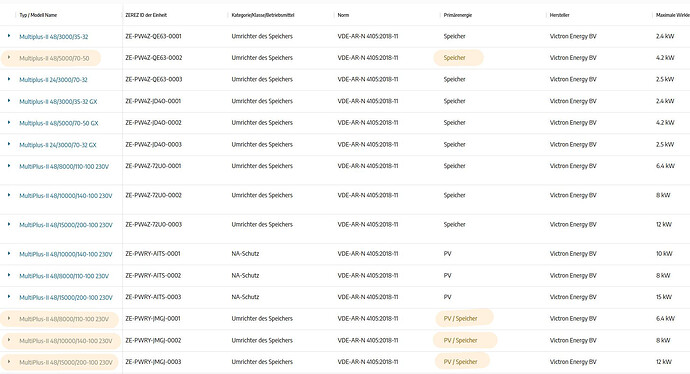
Task: Select the ID cell ZE-PW4Z-72U0-0003
Action: 153,224
